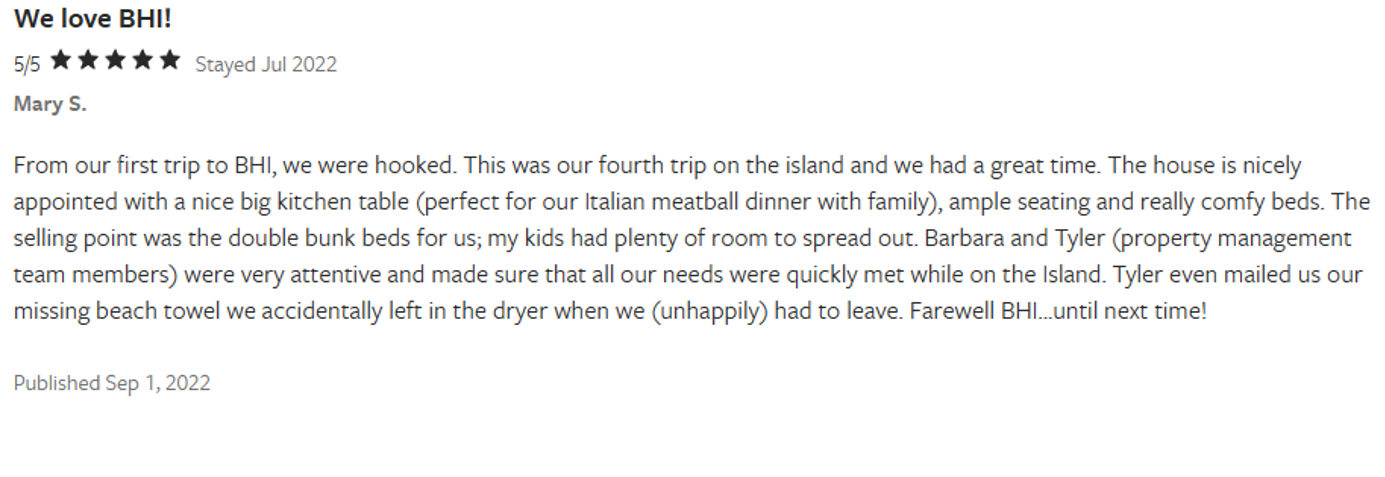Click the fifth and last rating star
This screenshot has width=1385, height=477.
[170, 62]
